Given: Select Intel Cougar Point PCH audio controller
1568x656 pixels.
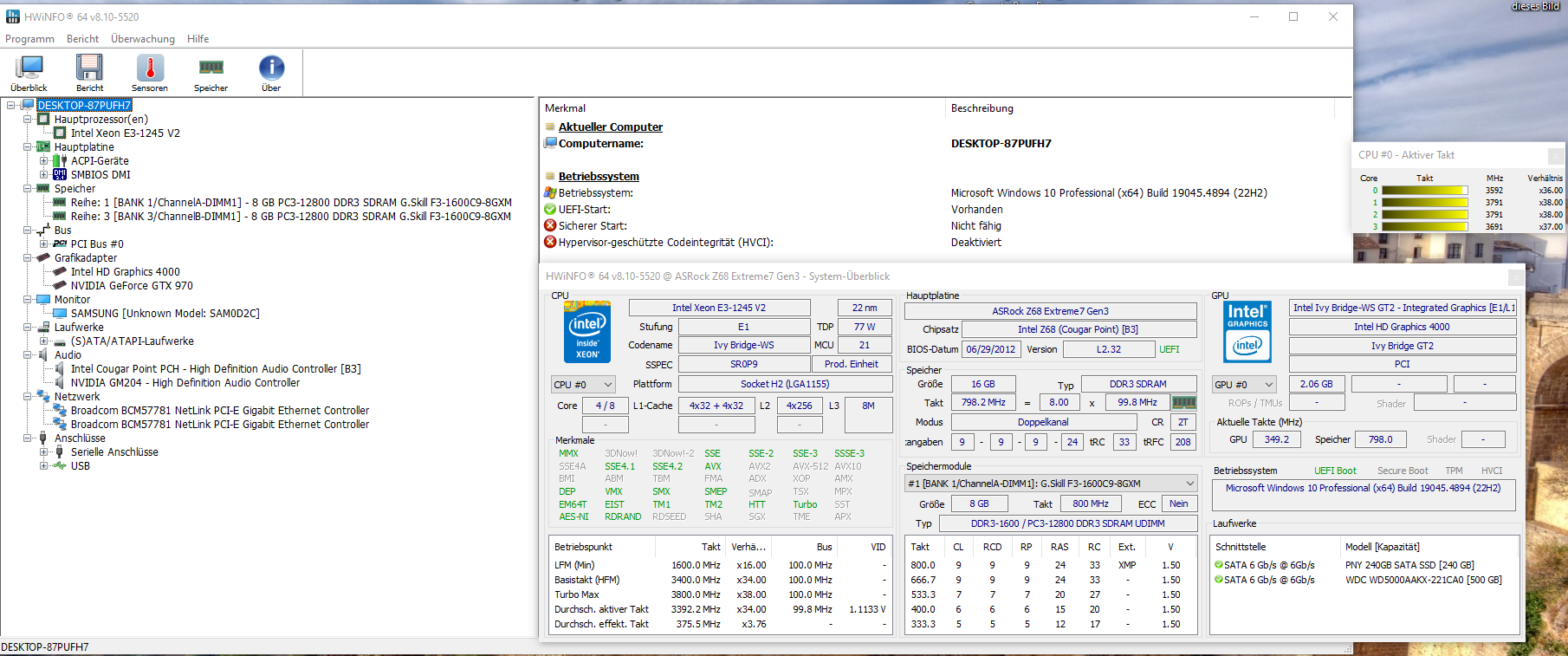Looking at the screenshot, I should tap(216, 368).
